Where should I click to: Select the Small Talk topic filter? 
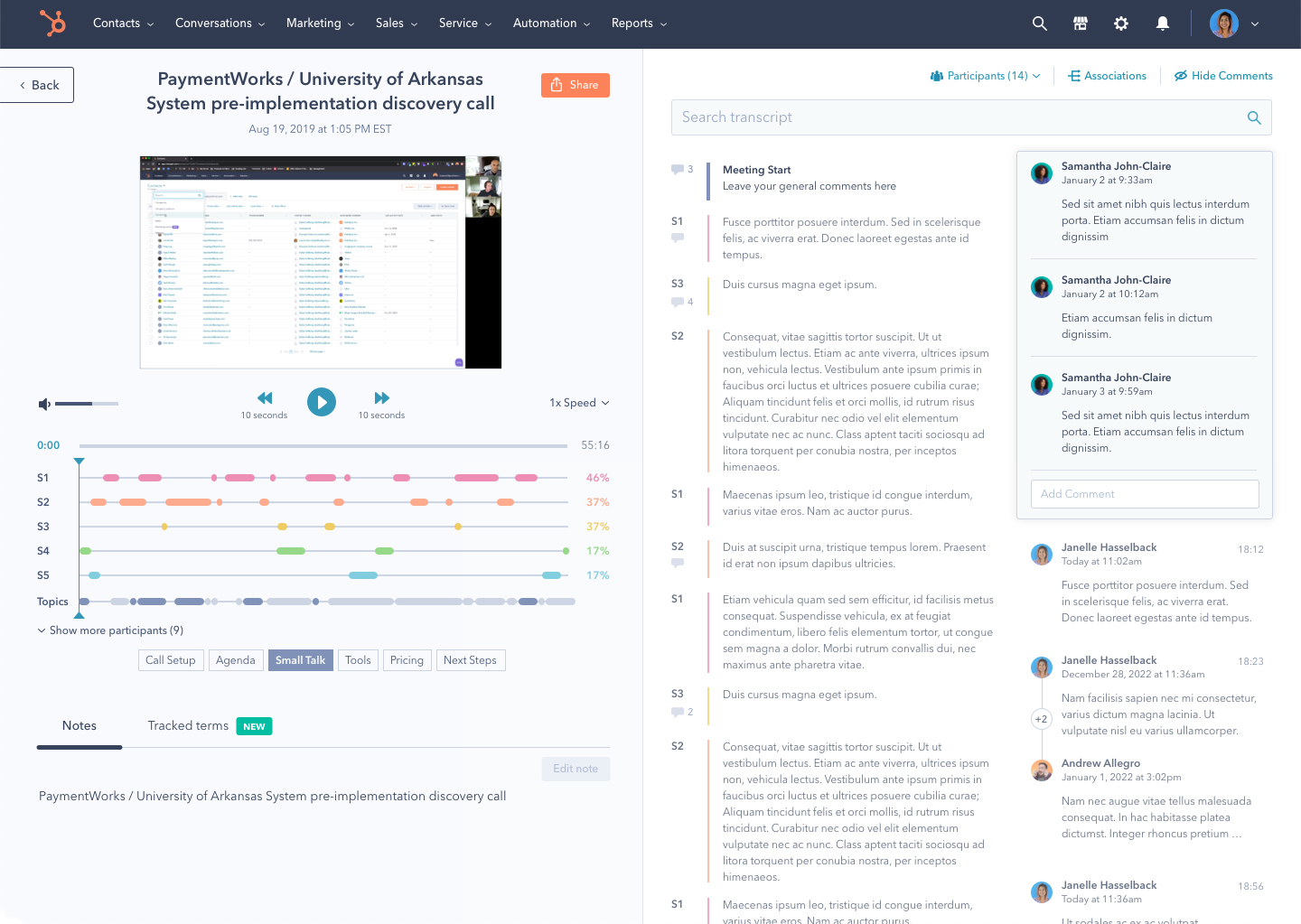(x=300, y=660)
